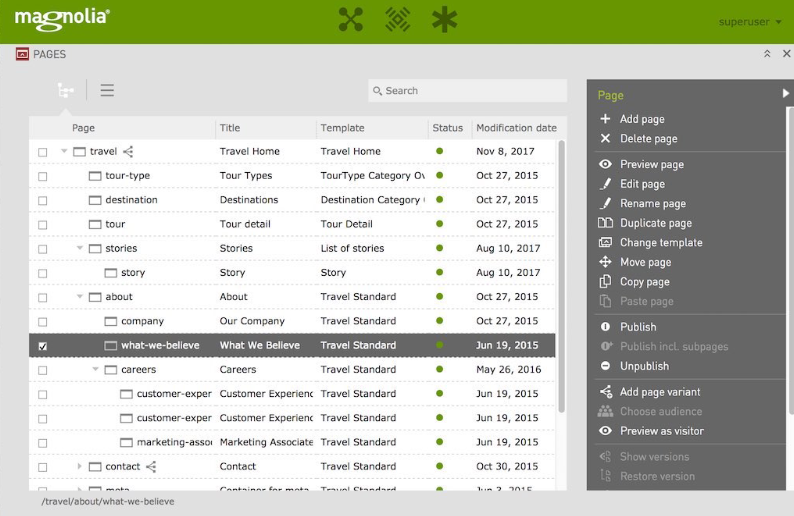Check the tour-type row checkbox
The image size is (794, 516).
point(43,176)
